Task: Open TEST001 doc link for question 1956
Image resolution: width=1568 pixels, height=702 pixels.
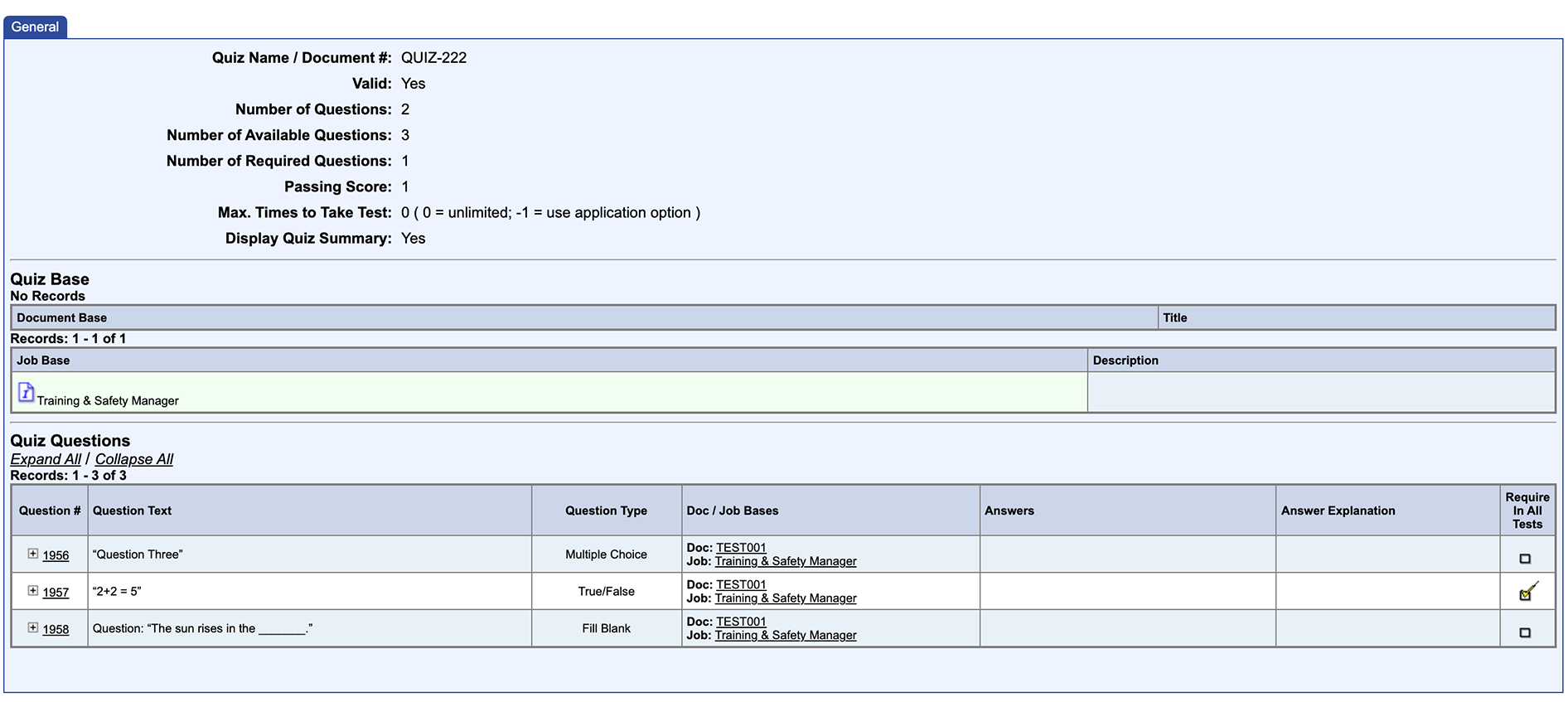Action: click(741, 548)
